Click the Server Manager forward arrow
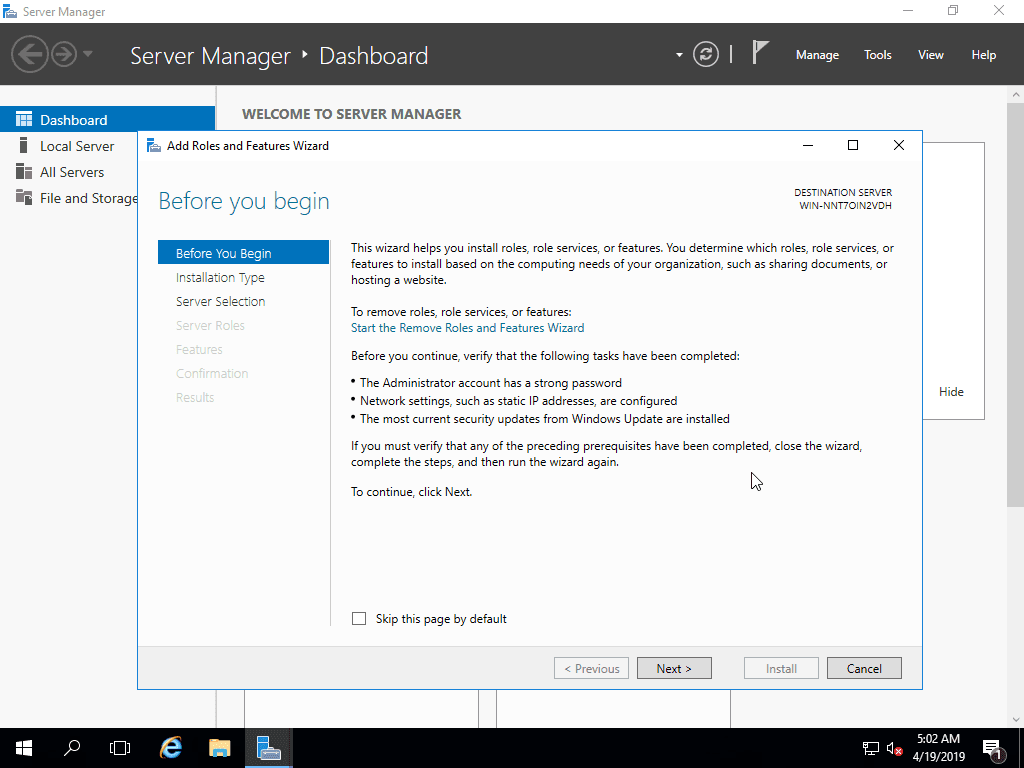Screen dimensions: 1024x768 [64, 54]
